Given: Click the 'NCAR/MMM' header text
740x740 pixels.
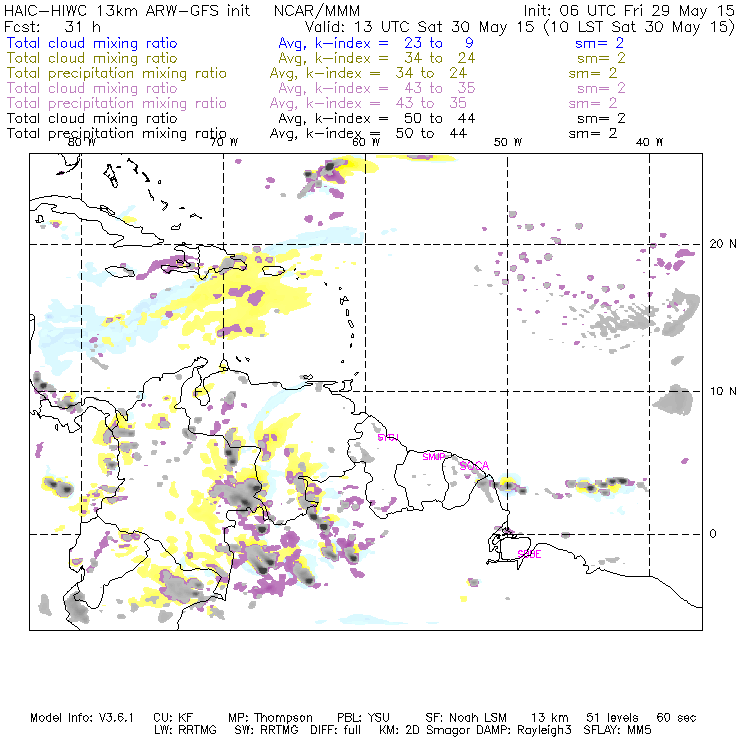Looking at the screenshot, I should click(317, 10).
